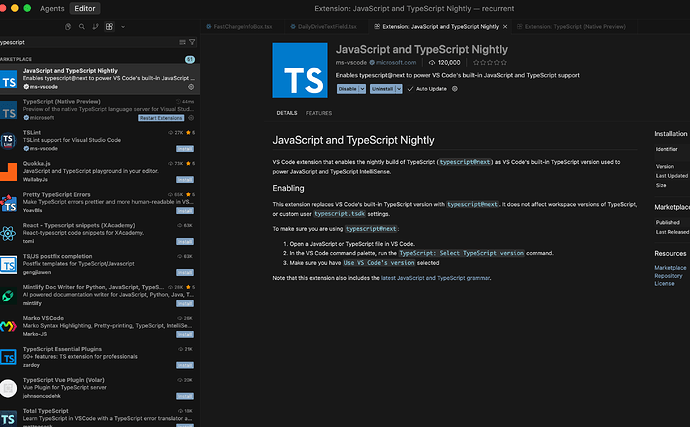Open the Source Control branch icon

95,27
